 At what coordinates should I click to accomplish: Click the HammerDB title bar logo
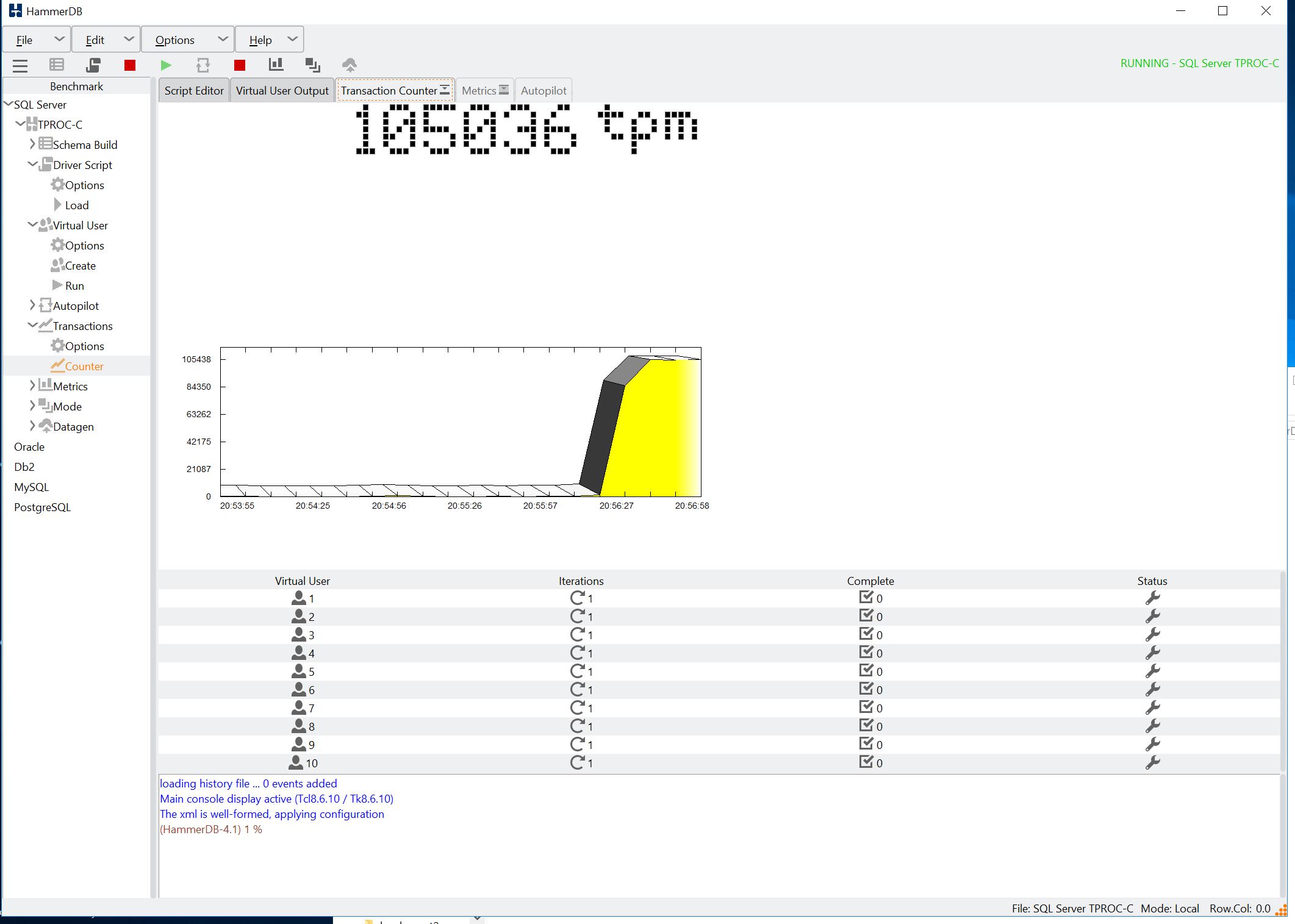point(15,11)
